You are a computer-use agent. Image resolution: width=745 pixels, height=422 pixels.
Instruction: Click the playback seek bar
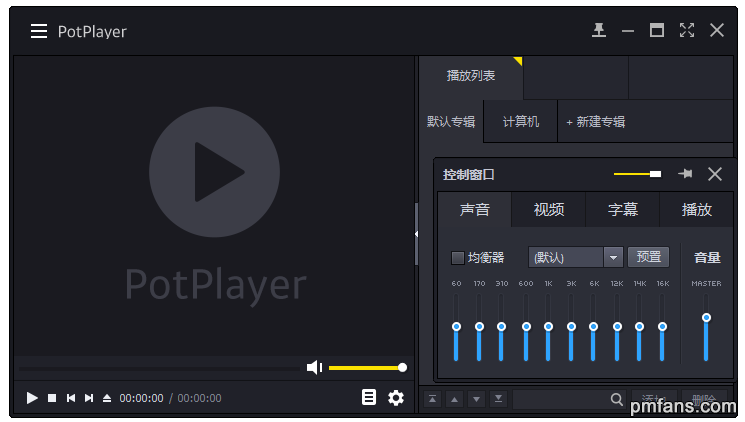click(x=159, y=368)
